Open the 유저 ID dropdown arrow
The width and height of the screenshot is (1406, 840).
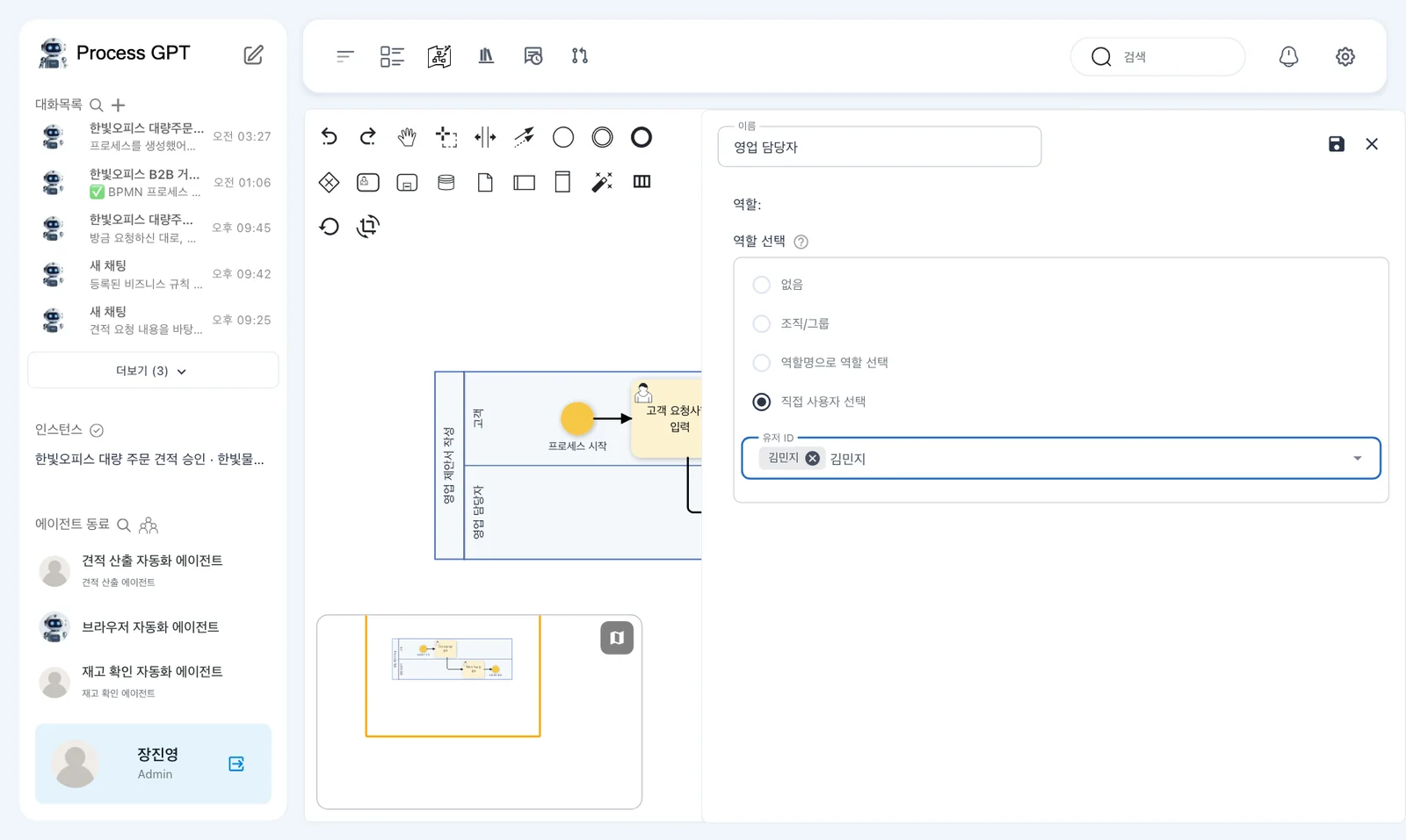tap(1358, 459)
